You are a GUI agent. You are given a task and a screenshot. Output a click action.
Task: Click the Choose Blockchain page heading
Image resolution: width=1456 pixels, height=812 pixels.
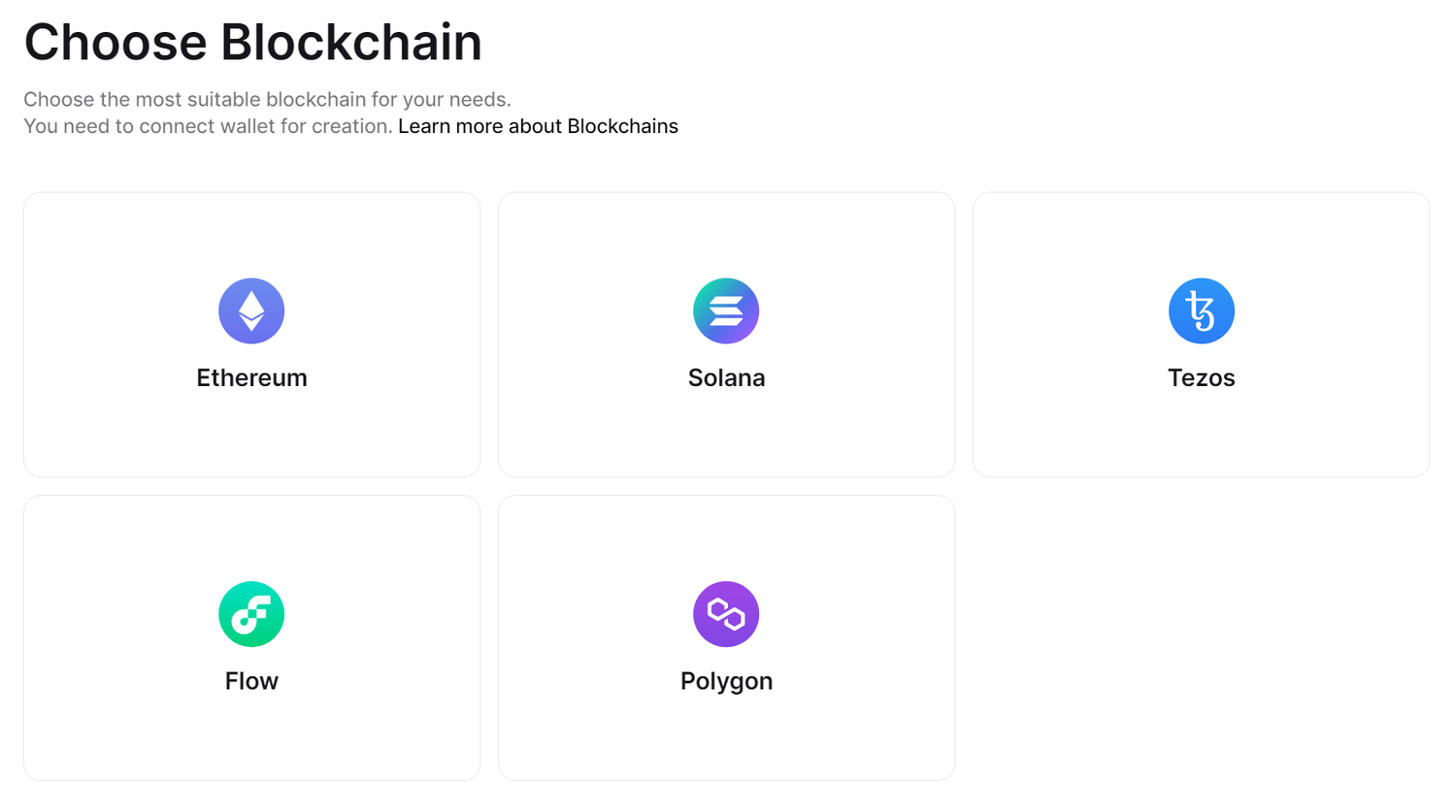252,43
